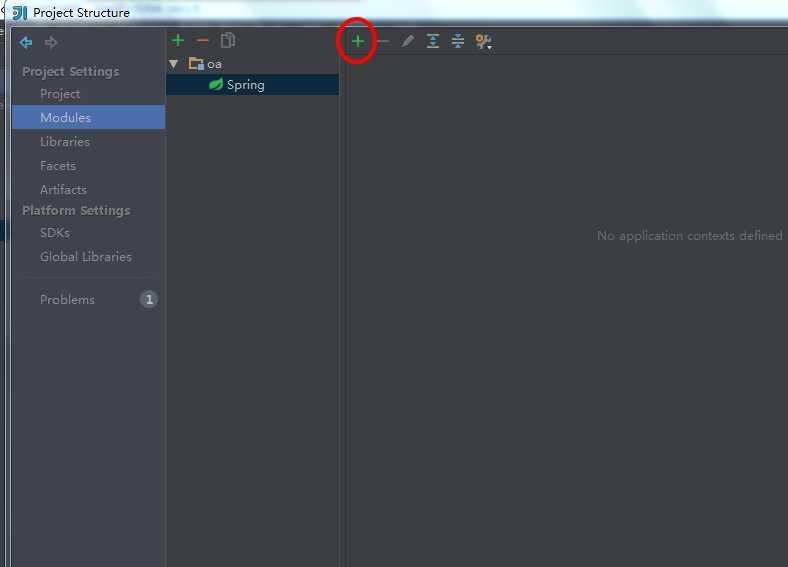Collapse all contexts icon
This screenshot has width=788, height=567.
(458, 41)
